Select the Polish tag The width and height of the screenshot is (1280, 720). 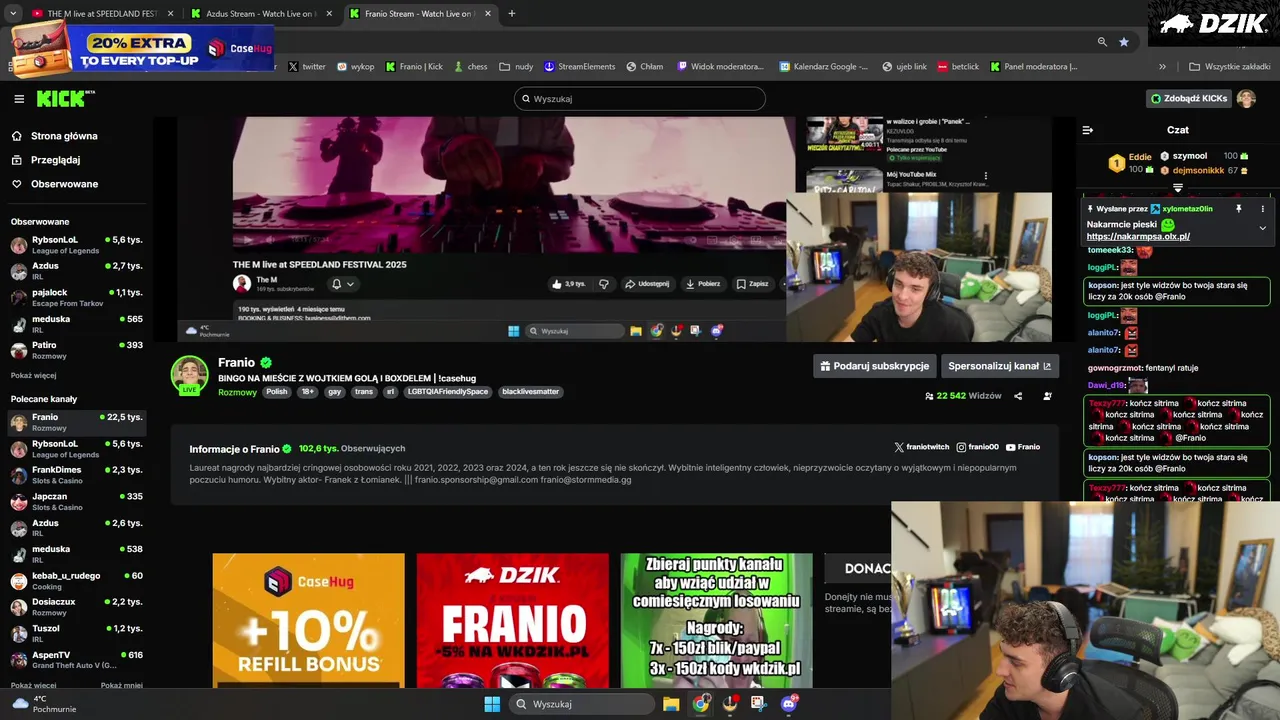click(x=277, y=392)
